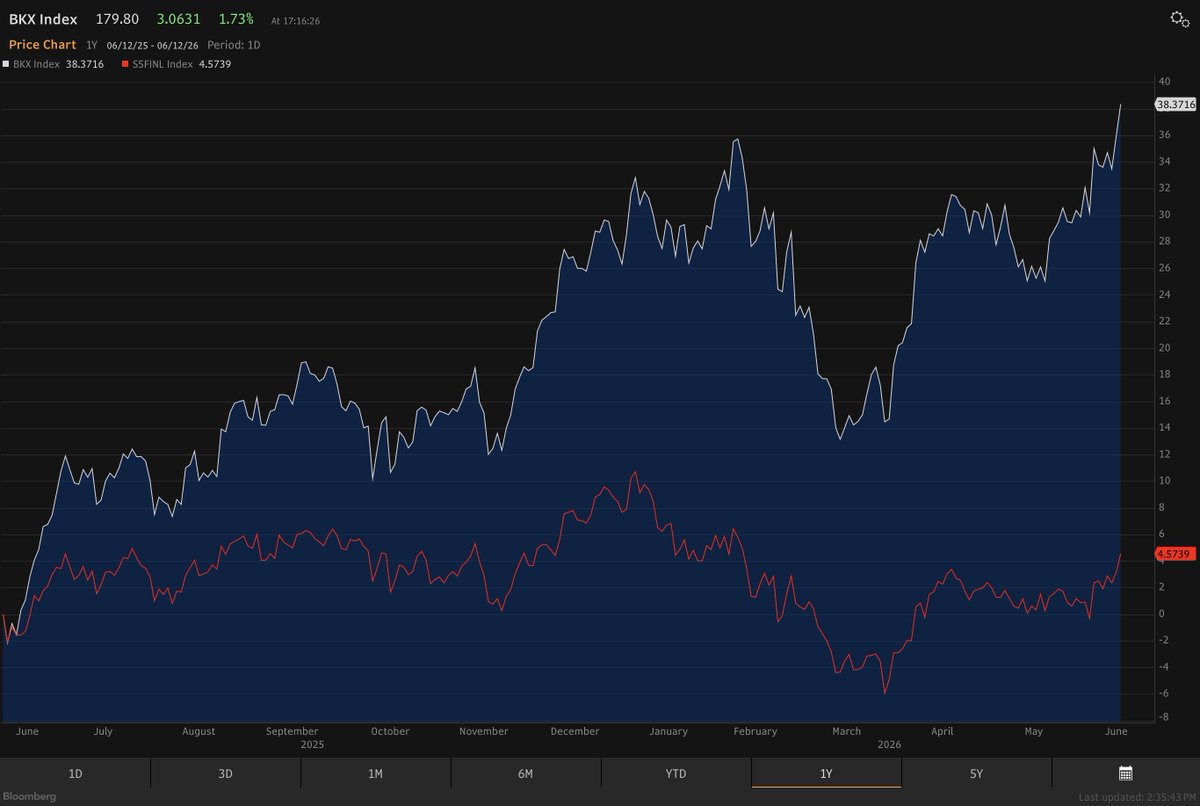Click the white BKX Index legend swatch
The height and width of the screenshot is (806, 1200).
6,64
